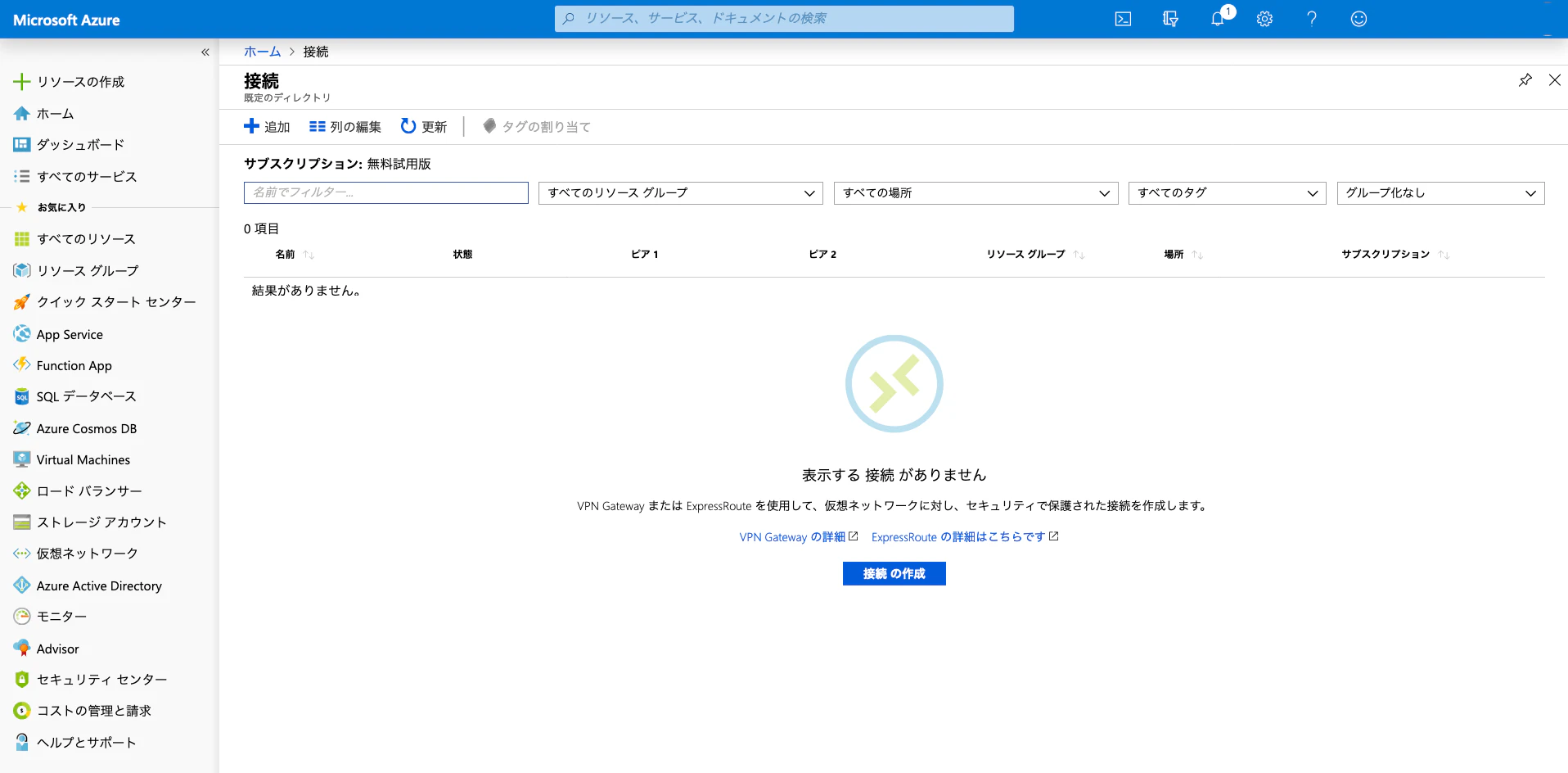This screenshot has height=773, width=1568.
Task: Focus the 名前でフィルター input field
Action: tap(386, 193)
